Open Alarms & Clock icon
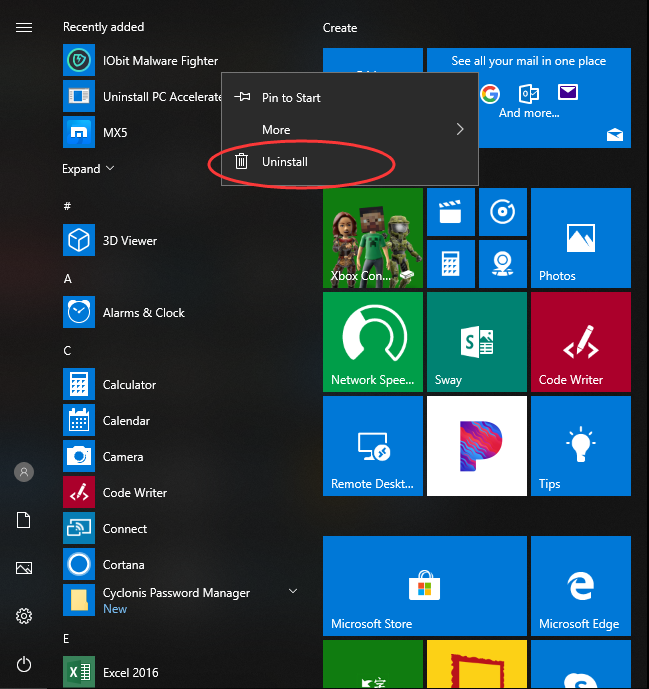 point(79,312)
